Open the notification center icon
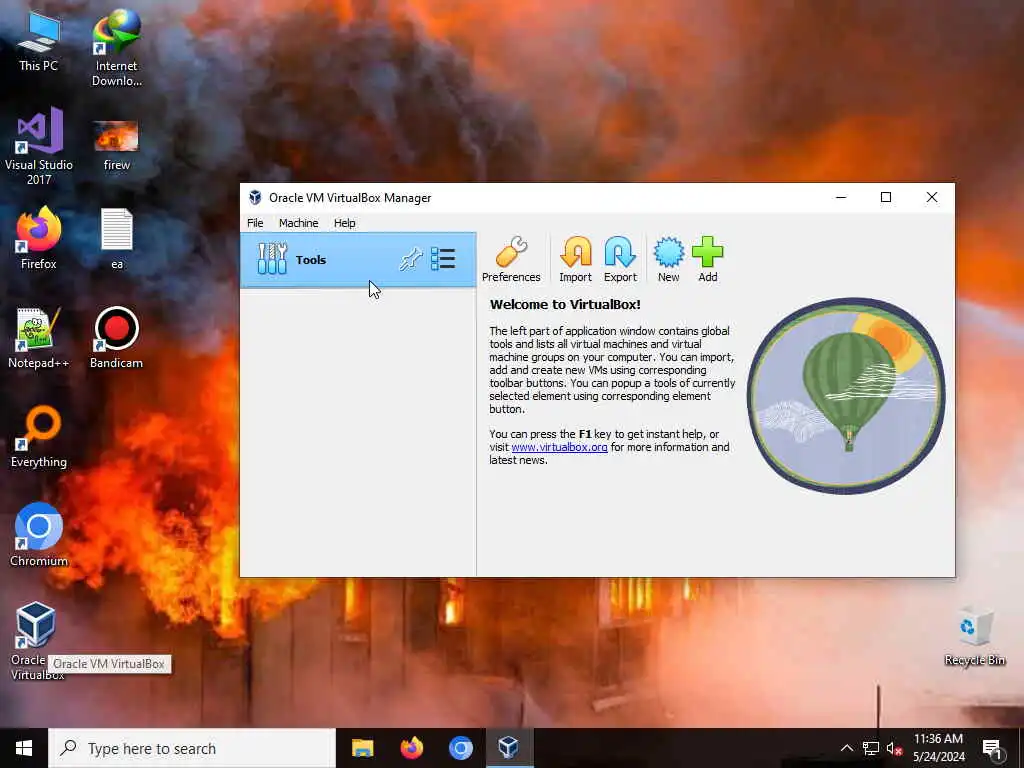Screen dimensions: 1024x768 [993, 749]
